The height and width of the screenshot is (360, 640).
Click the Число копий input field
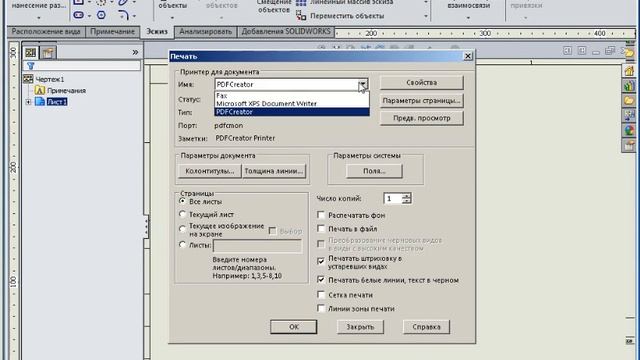coord(393,198)
